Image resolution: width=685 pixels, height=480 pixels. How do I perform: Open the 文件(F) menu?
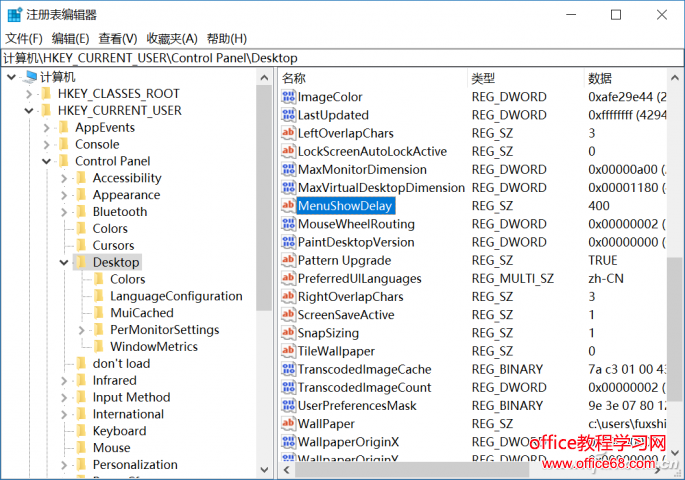pos(24,39)
